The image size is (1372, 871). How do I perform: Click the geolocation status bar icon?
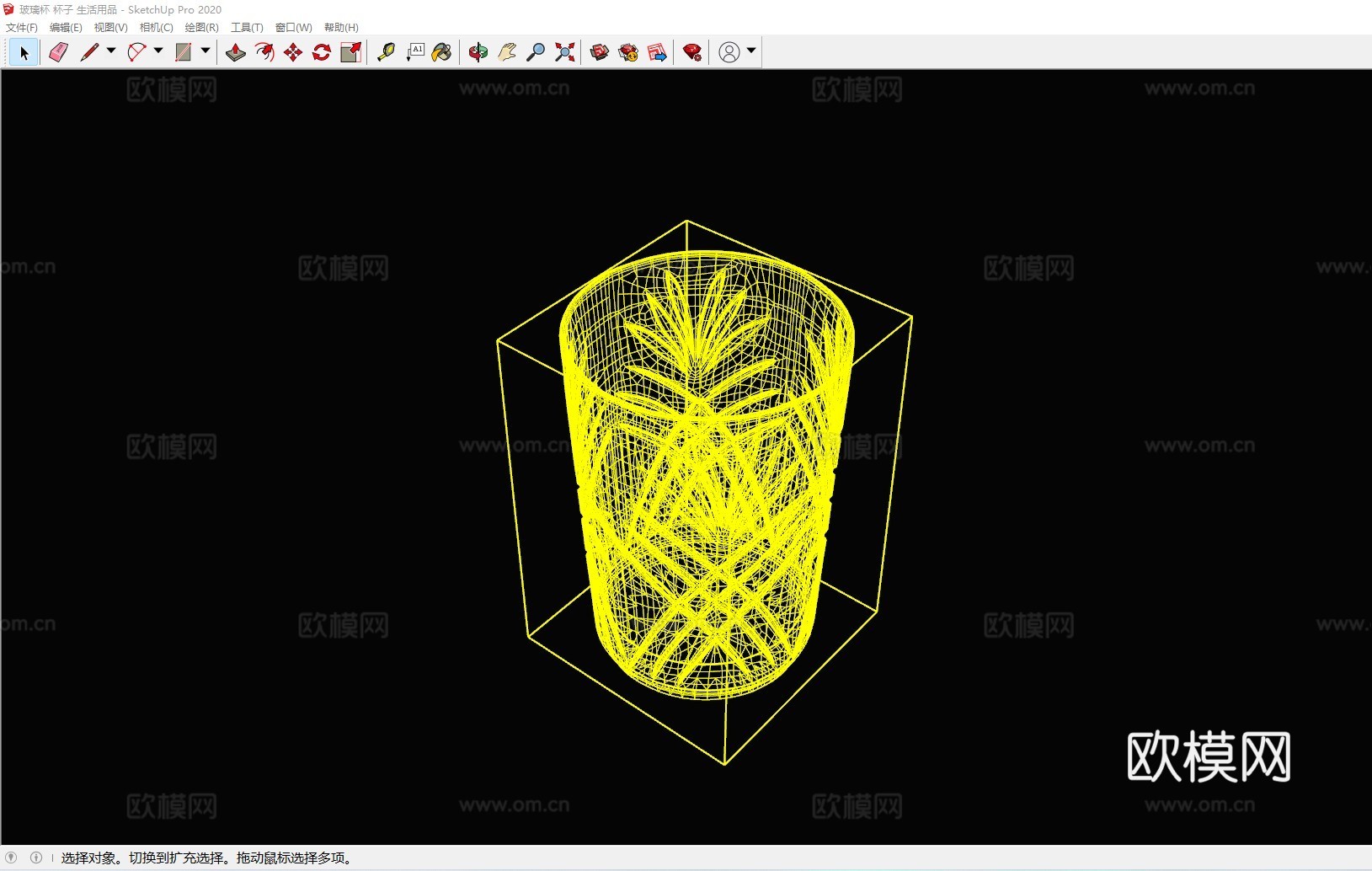[11, 858]
